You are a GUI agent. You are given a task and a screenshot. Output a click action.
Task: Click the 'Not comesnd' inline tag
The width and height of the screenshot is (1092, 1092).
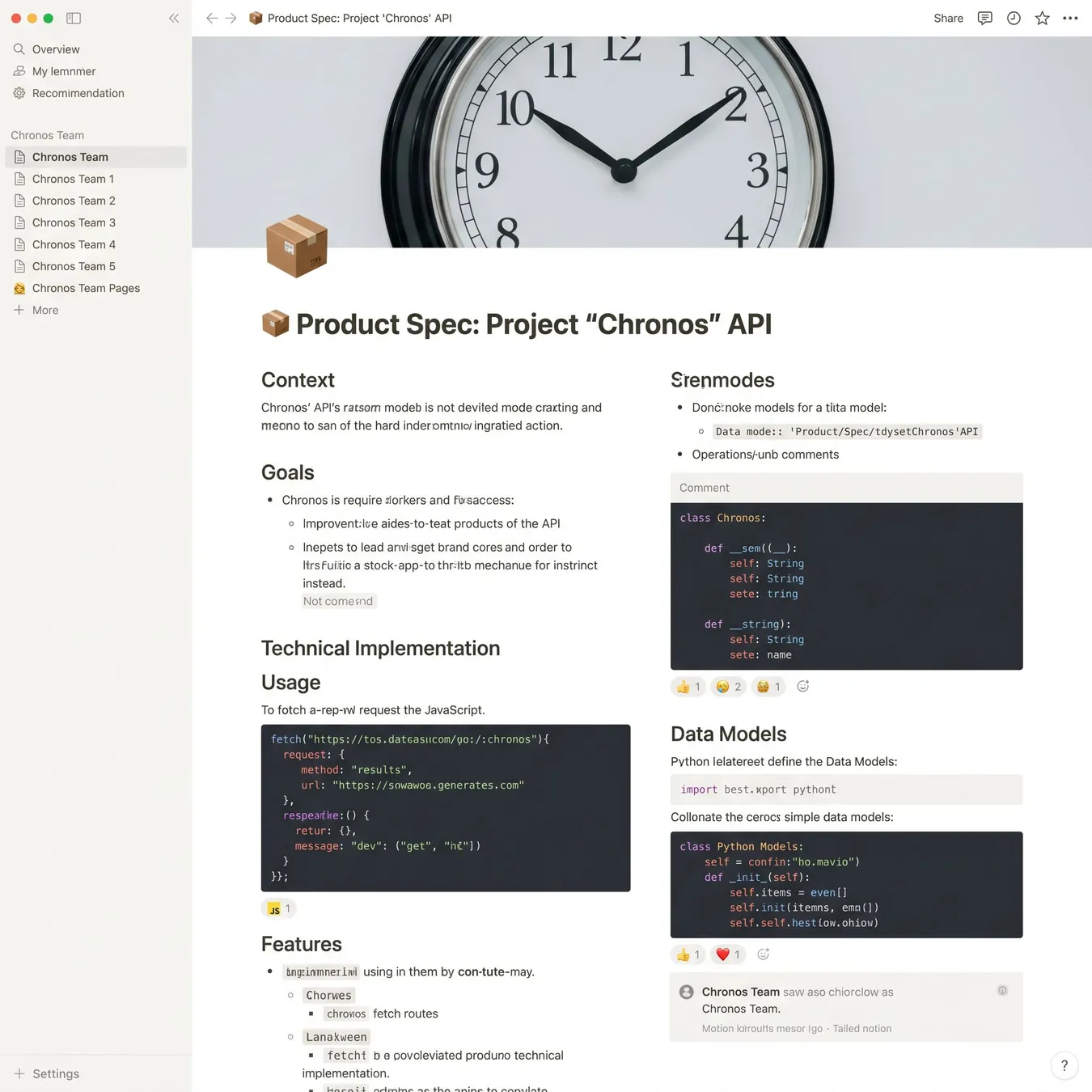tap(338, 601)
